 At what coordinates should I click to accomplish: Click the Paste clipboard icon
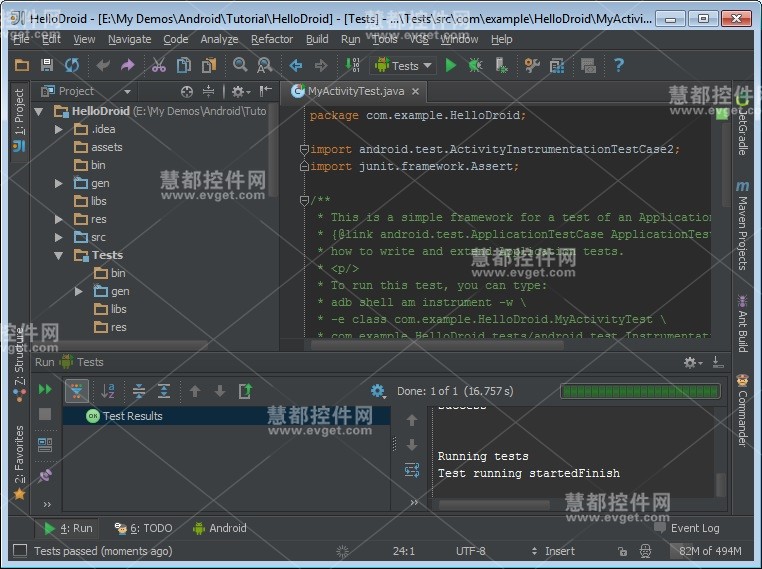pyautogui.click(x=209, y=65)
